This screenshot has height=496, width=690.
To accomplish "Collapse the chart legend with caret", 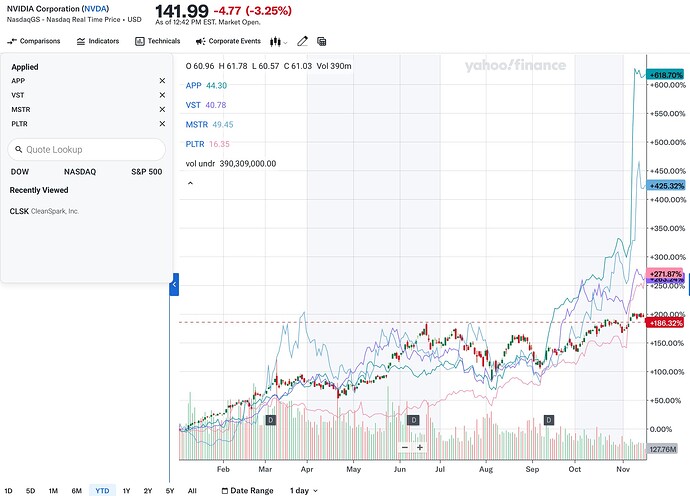I will point(190,183).
